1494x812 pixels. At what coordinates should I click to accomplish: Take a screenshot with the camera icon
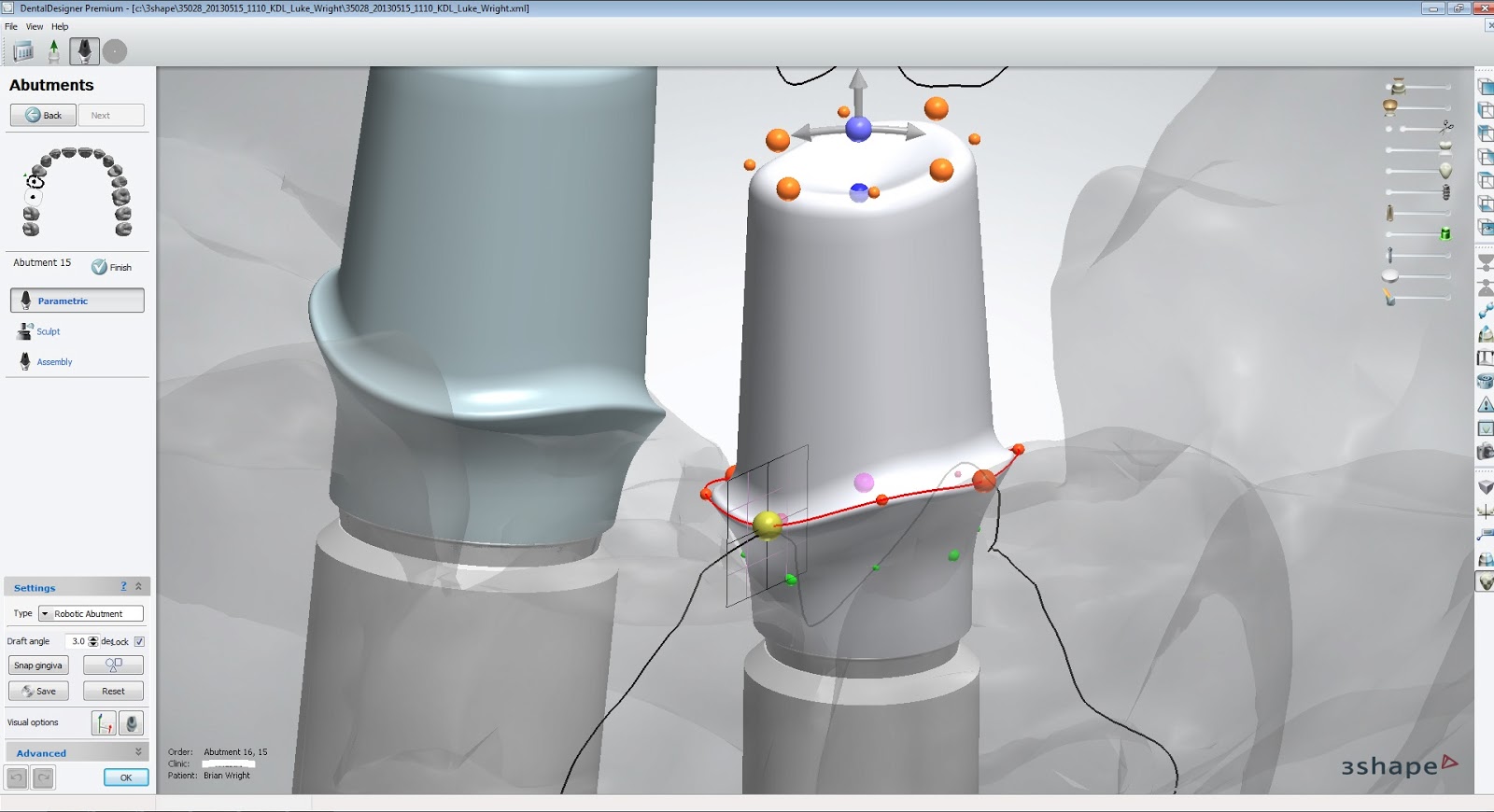click(x=1486, y=452)
